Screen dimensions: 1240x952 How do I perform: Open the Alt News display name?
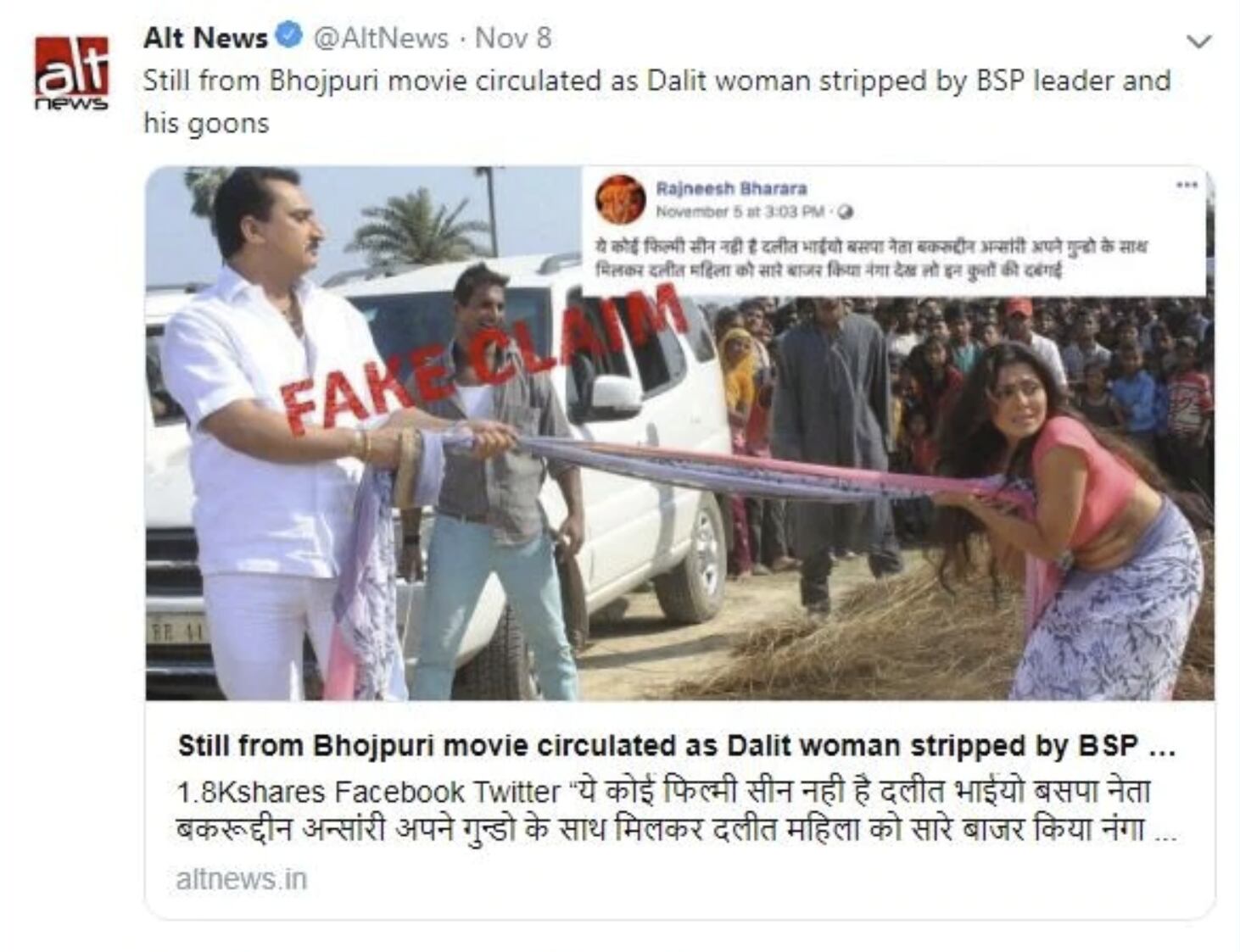tap(205, 37)
